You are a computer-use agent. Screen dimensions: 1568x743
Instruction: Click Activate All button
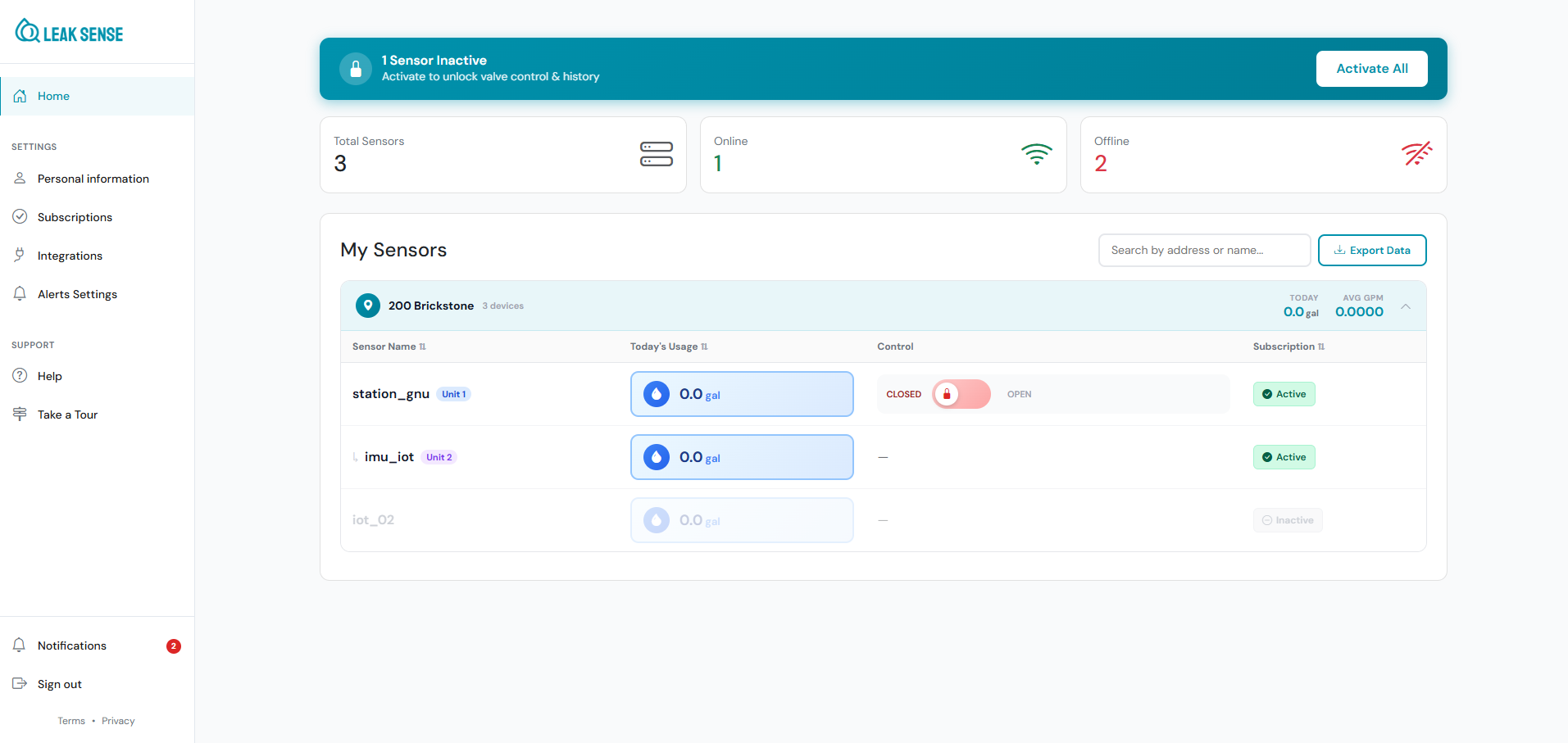coord(1371,69)
